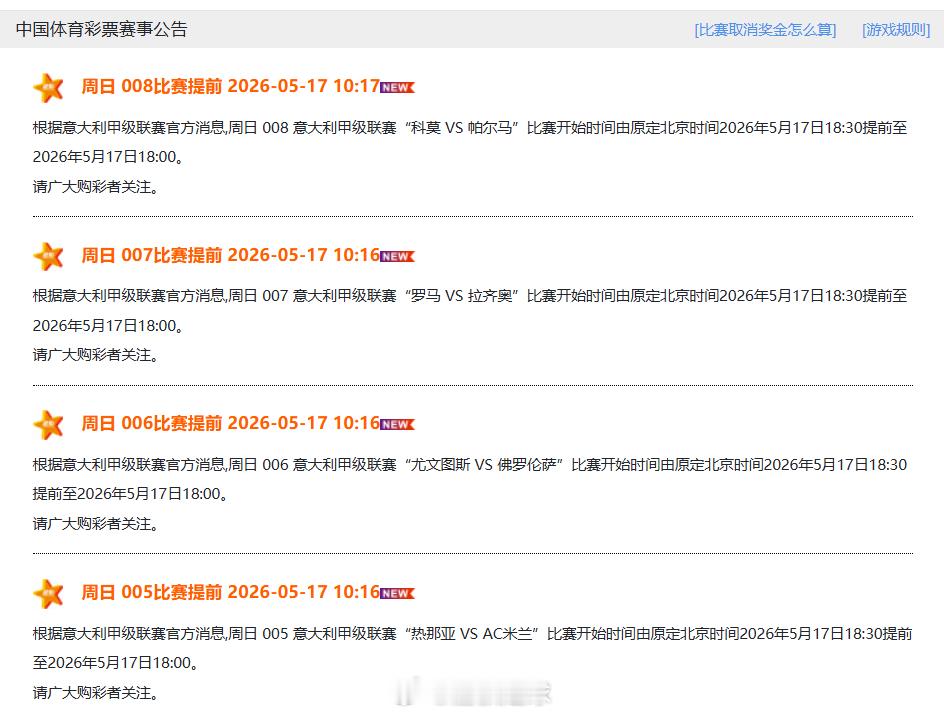Screen dimensions: 944x715
Task: Click the 中国体育彩票赛事公告 header title
Action: pos(102,29)
